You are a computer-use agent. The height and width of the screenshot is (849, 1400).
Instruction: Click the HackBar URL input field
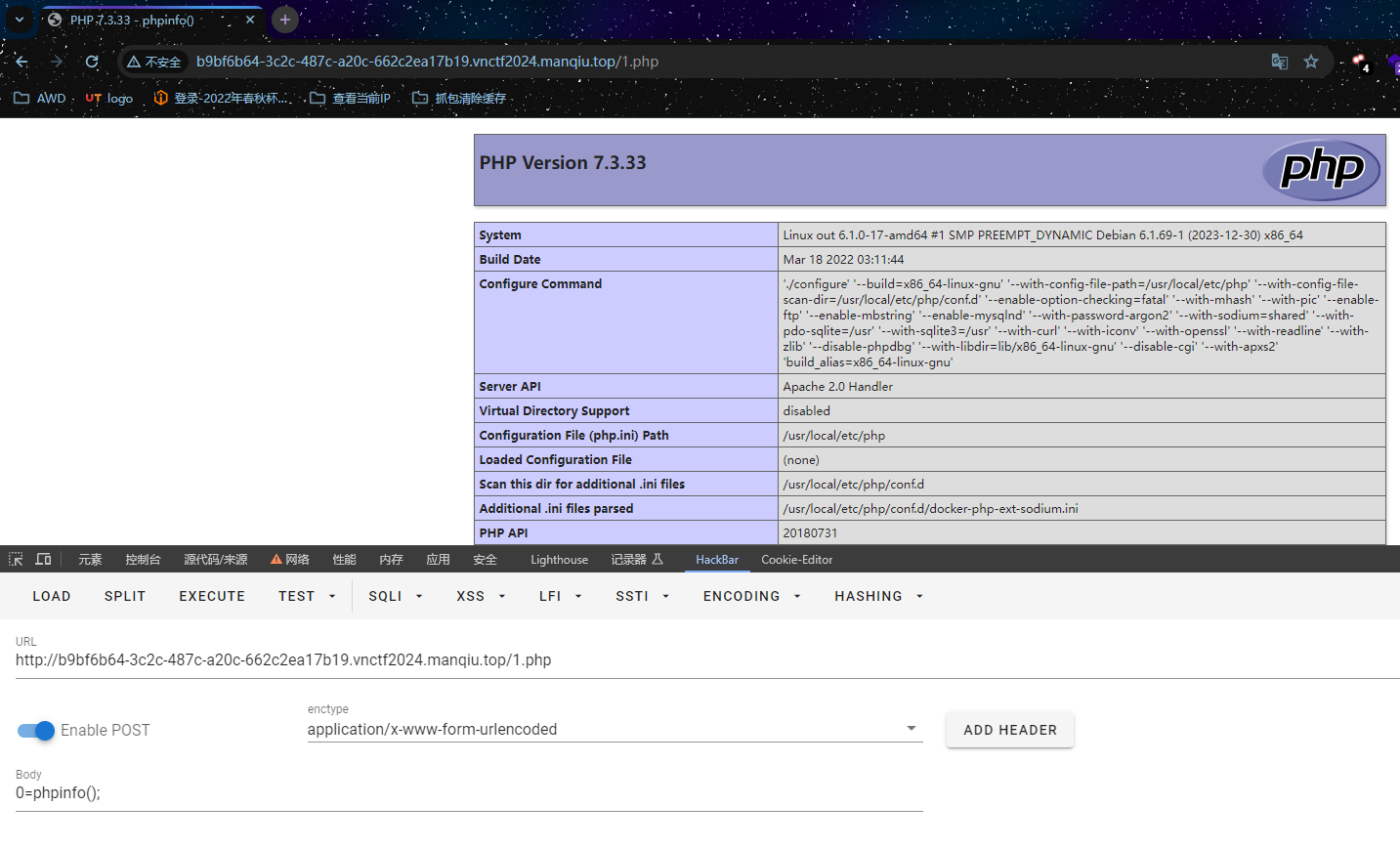click(707, 659)
